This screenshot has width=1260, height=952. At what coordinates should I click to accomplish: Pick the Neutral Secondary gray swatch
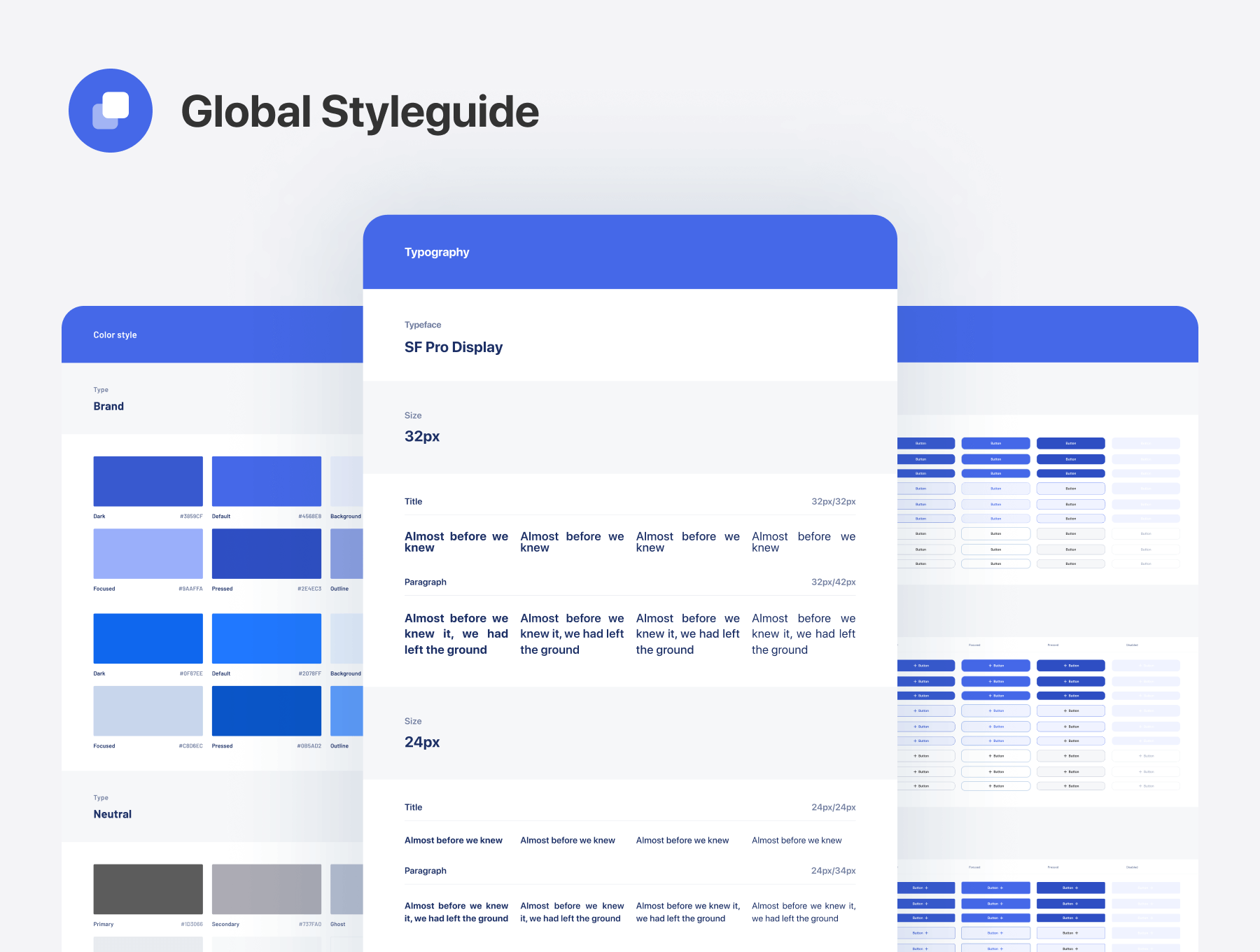click(266, 889)
